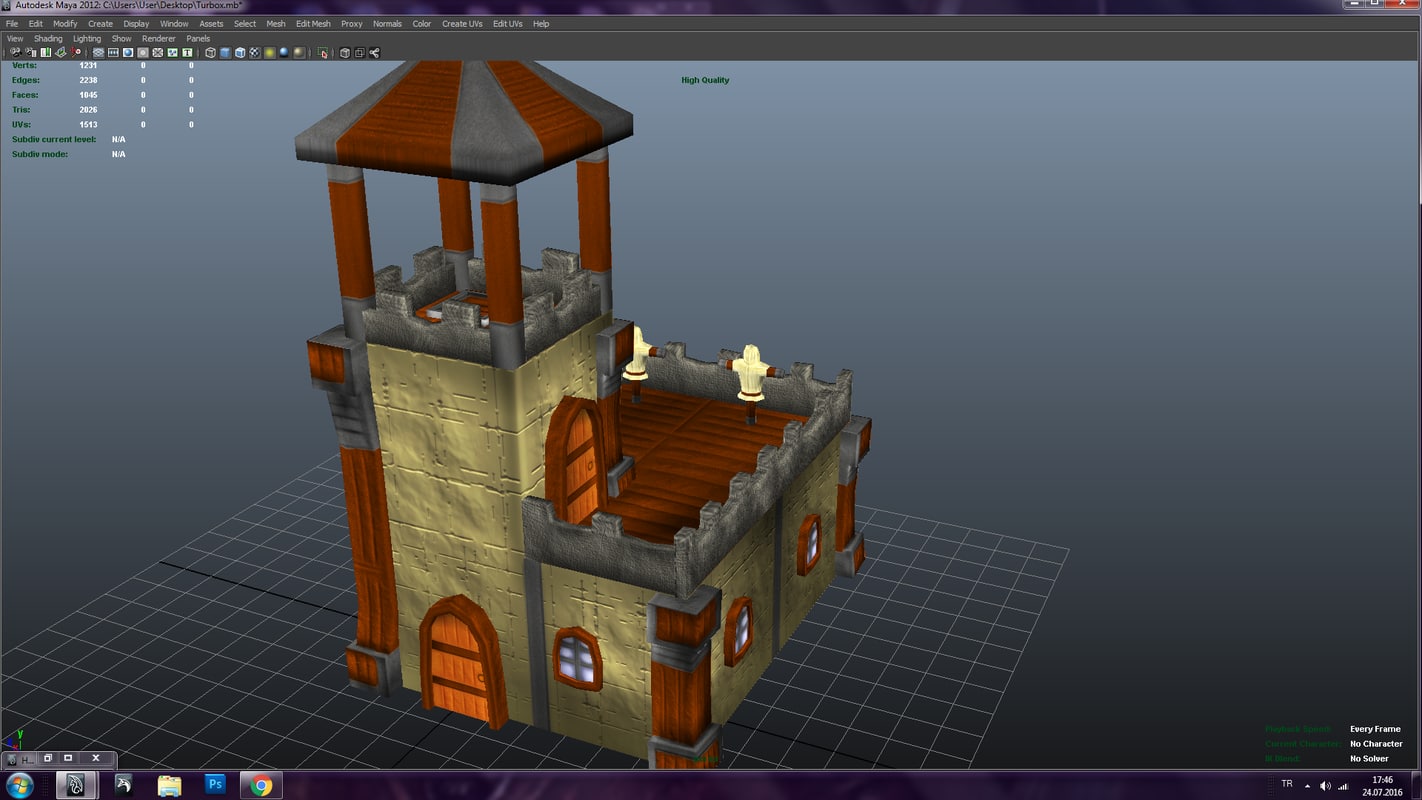This screenshot has width=1422, height=800.
Task: Select the Isolate Select icon
Action: point(322,52)
